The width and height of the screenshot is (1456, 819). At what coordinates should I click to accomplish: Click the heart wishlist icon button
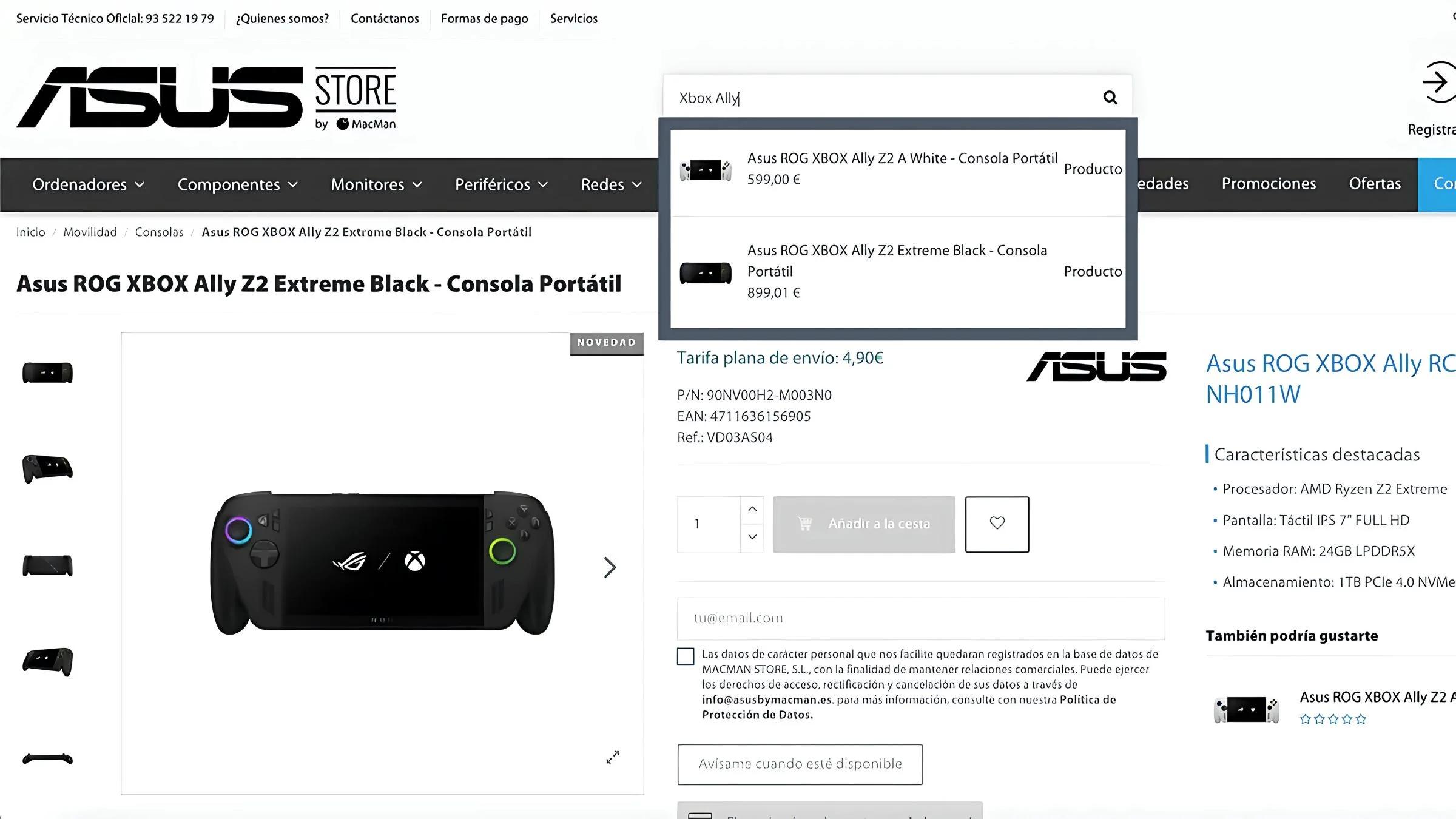(997, 524)
